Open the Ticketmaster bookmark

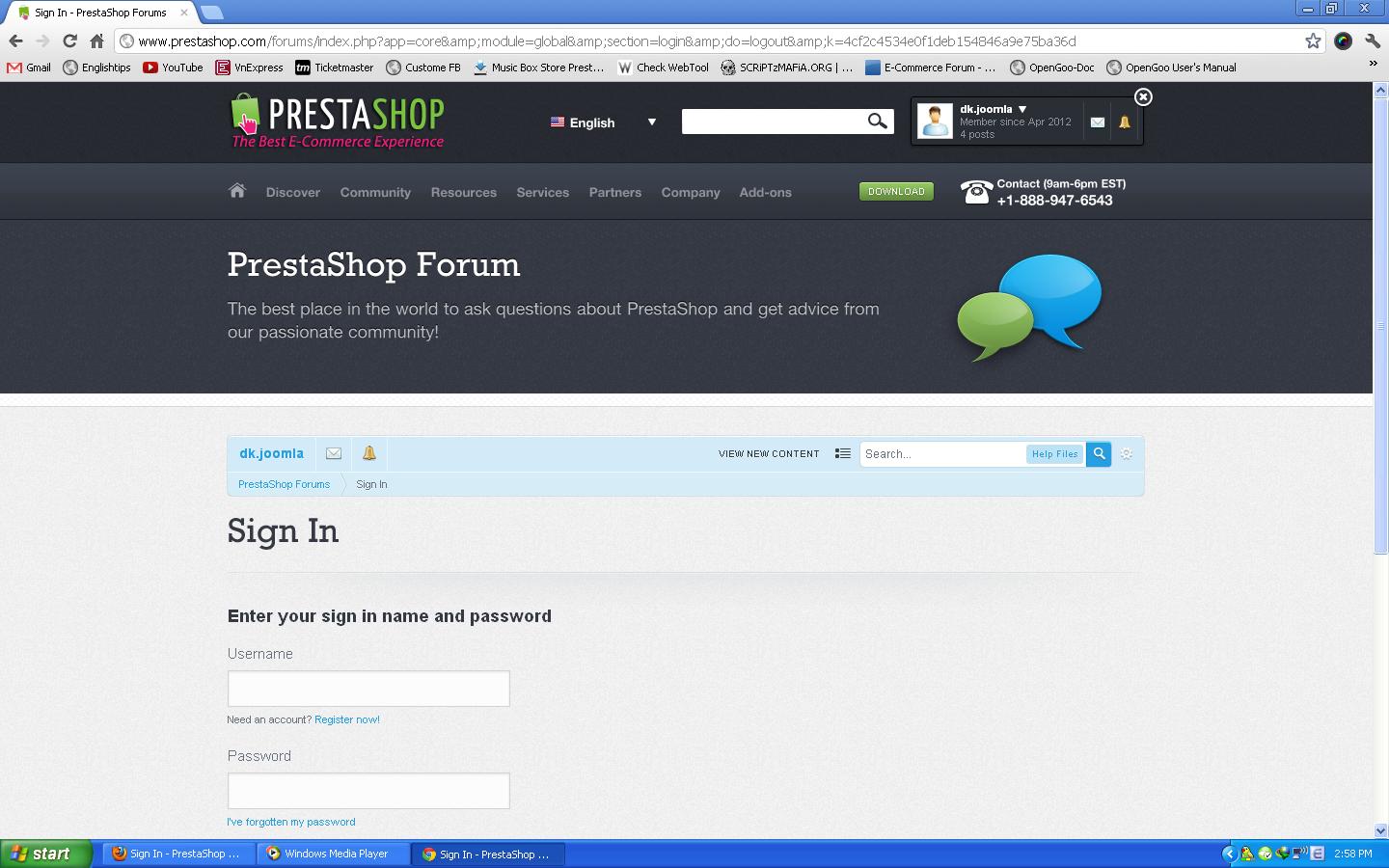[x=334, y=68]
